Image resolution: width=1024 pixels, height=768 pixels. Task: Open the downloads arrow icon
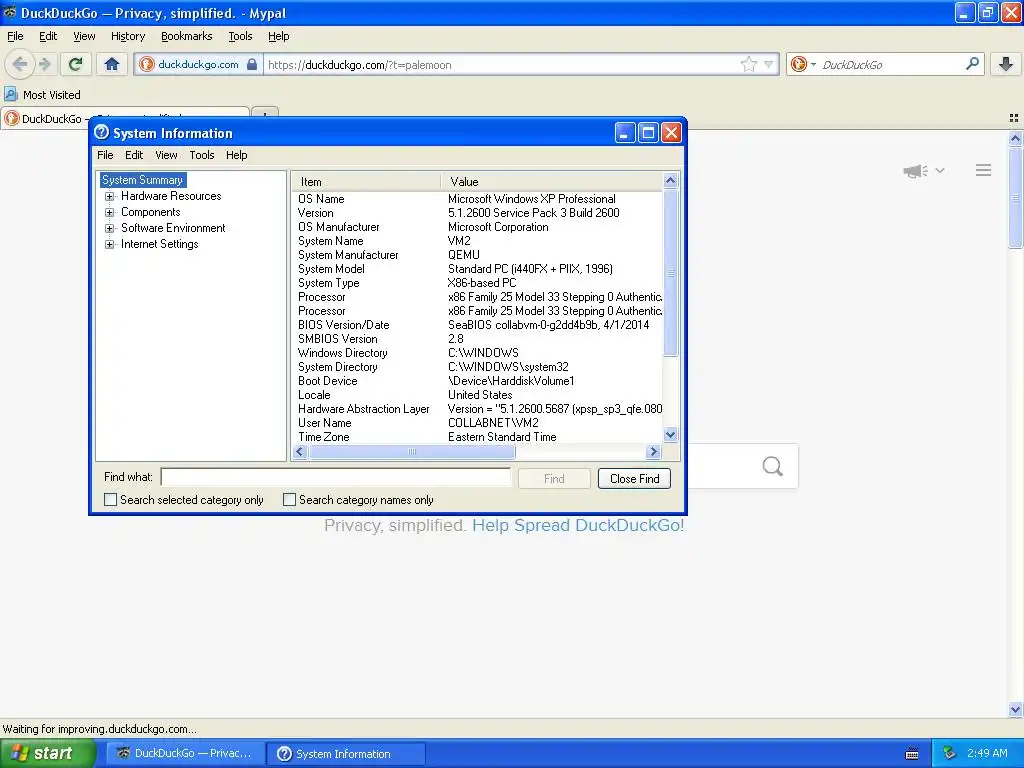(x=1006, y=64)
